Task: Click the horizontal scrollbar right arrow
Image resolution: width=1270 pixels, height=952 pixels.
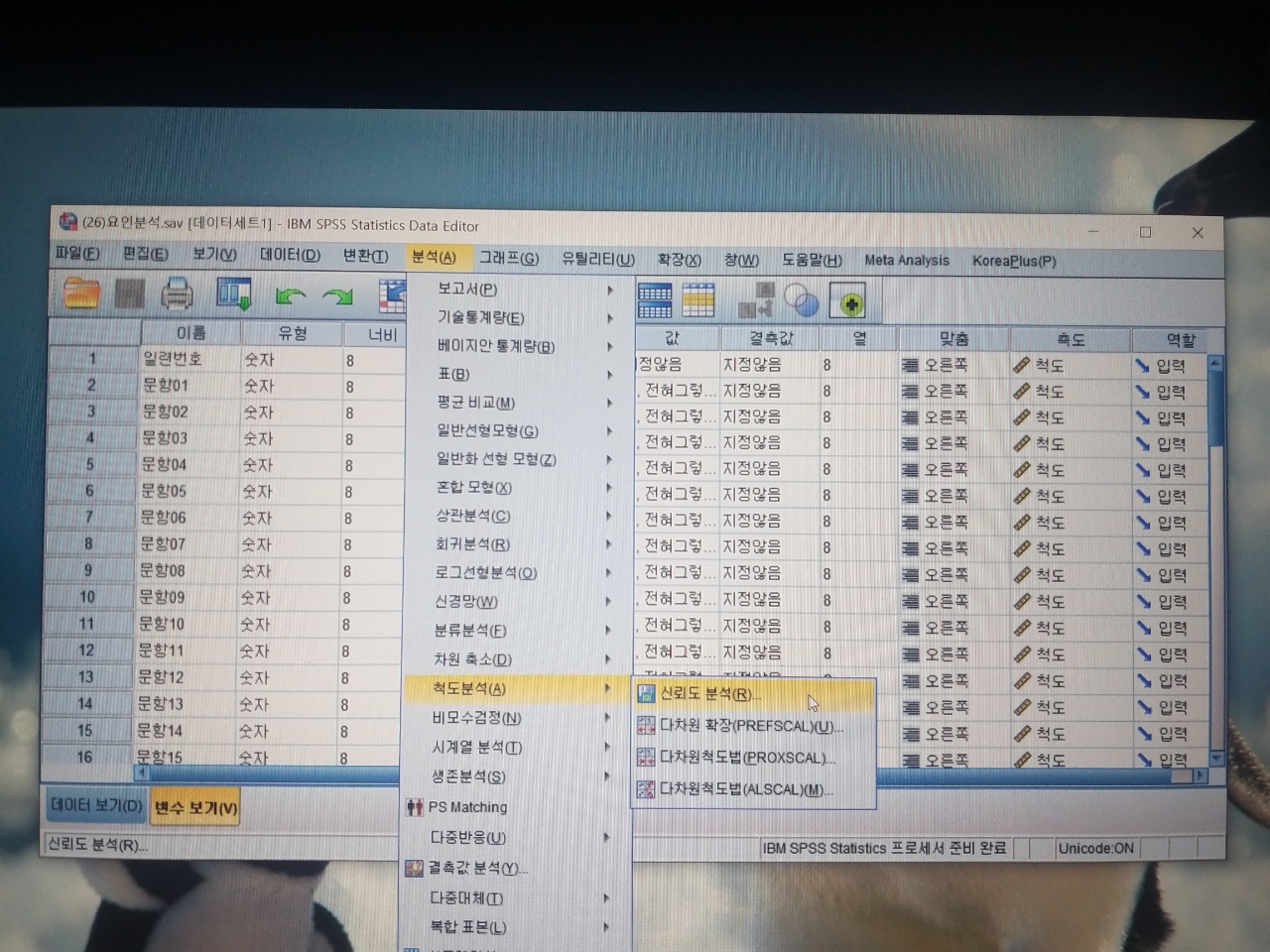Action: [1201, 774]
